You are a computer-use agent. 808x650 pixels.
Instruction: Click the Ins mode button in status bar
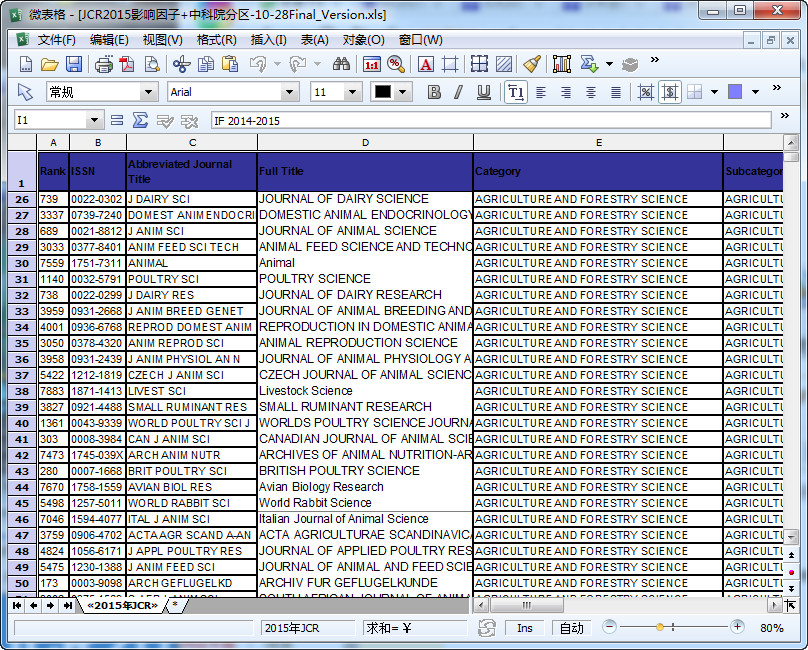[525, 628]
